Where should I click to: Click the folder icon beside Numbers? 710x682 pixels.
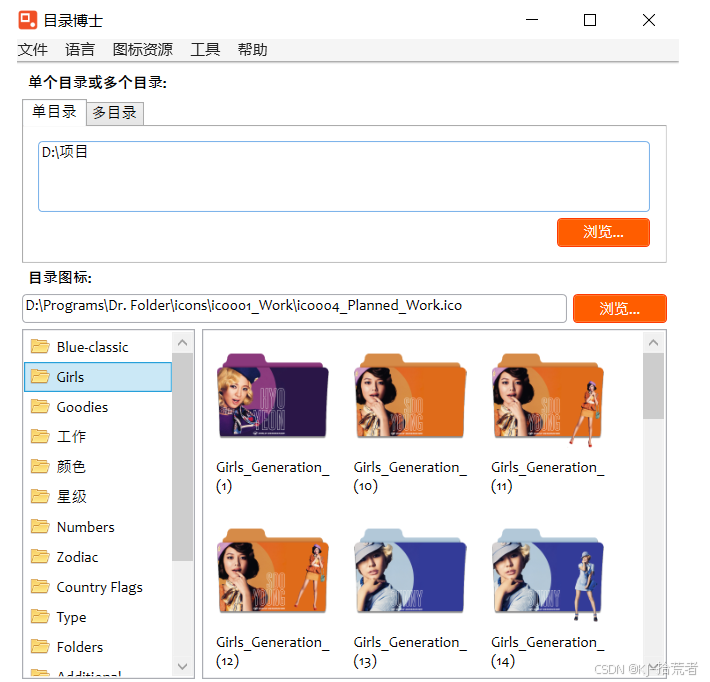tap(40, 526)
